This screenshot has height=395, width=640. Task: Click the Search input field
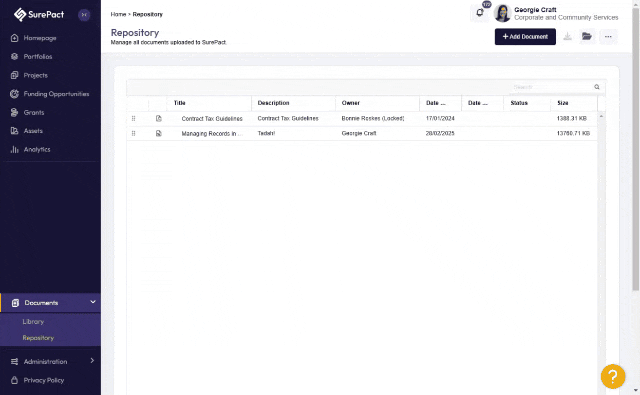[x=551, y=87]
